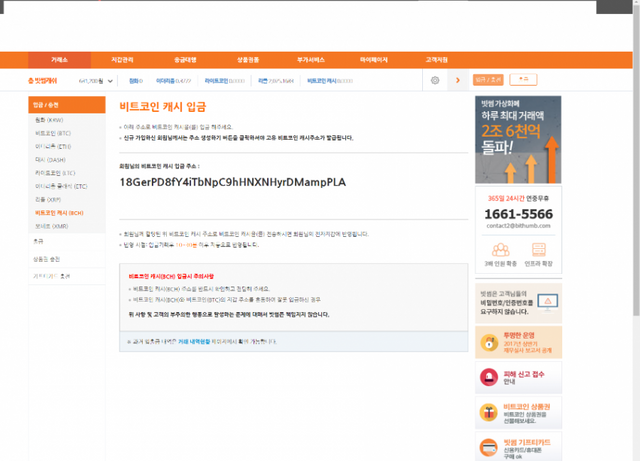
Task: Click the contact2@bithumb.com email address
Action: click(518, 226)
